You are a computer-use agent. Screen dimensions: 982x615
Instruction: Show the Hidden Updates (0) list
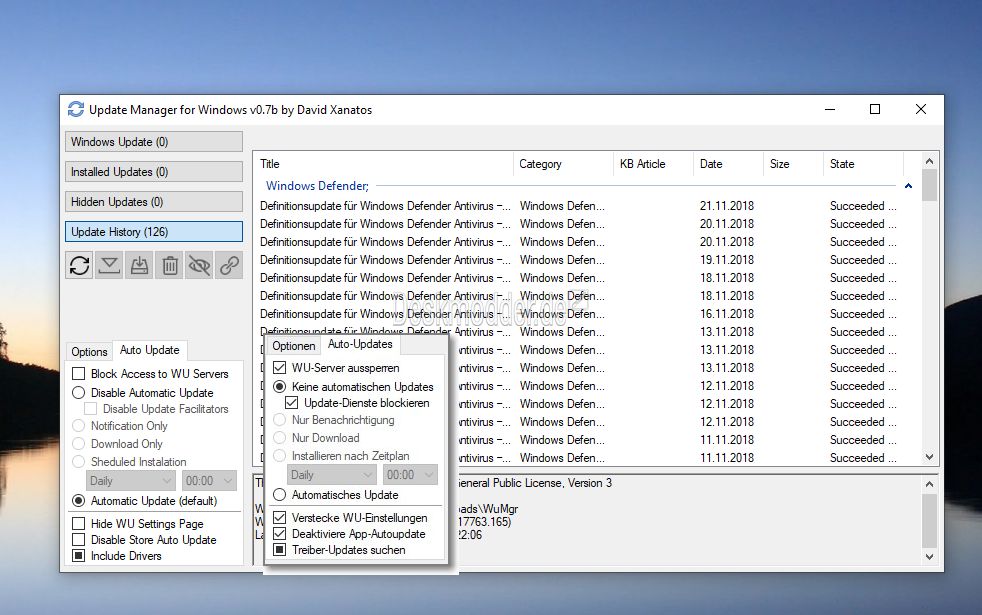[154, 202]
